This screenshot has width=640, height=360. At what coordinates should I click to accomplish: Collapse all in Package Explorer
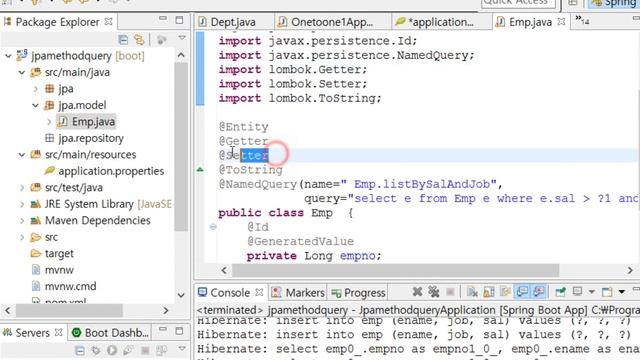coord(123,40)
